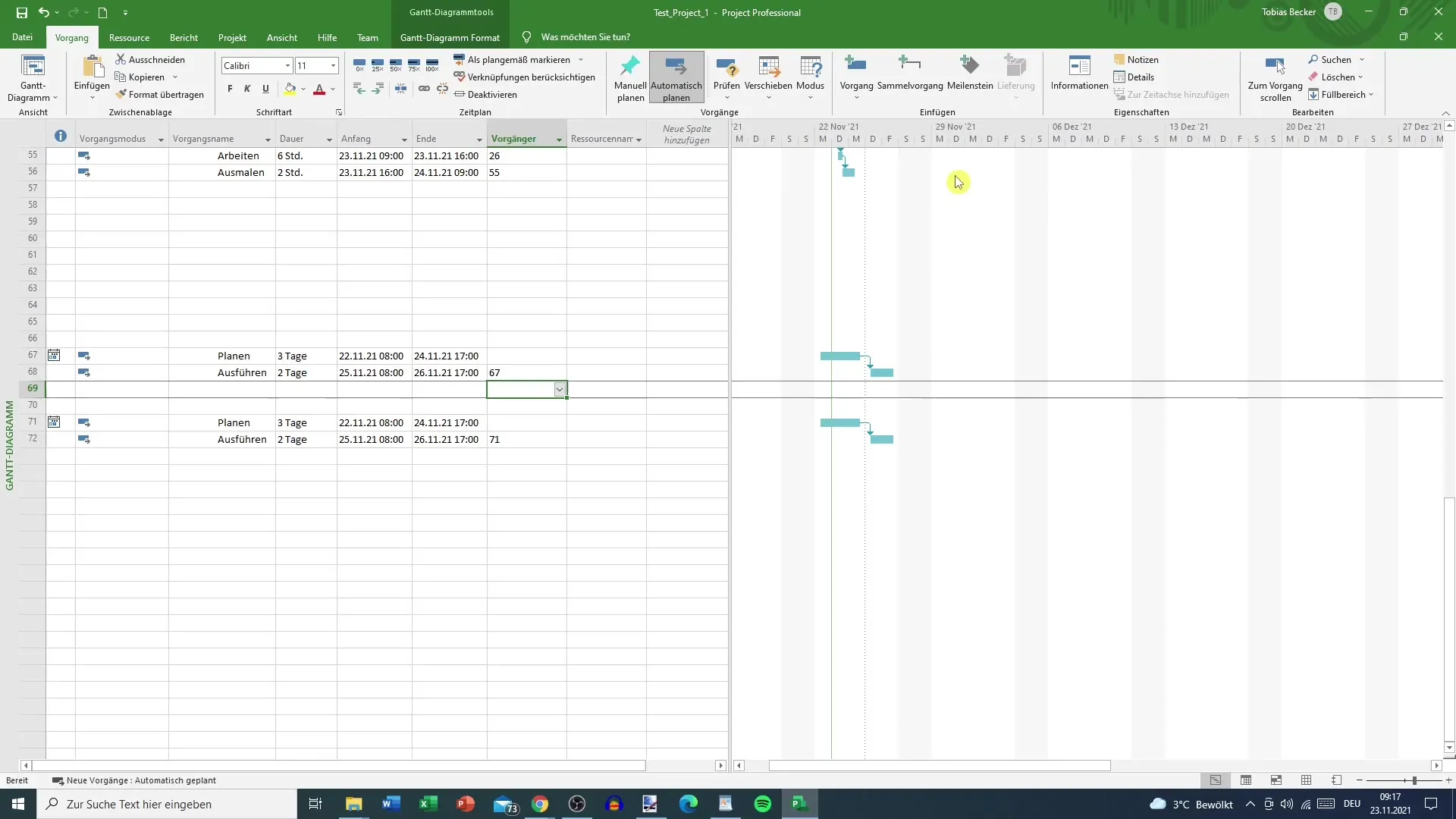1456x819 pixels.
Task: Switch to the Projekt tab
Action: tap(232, 37)
